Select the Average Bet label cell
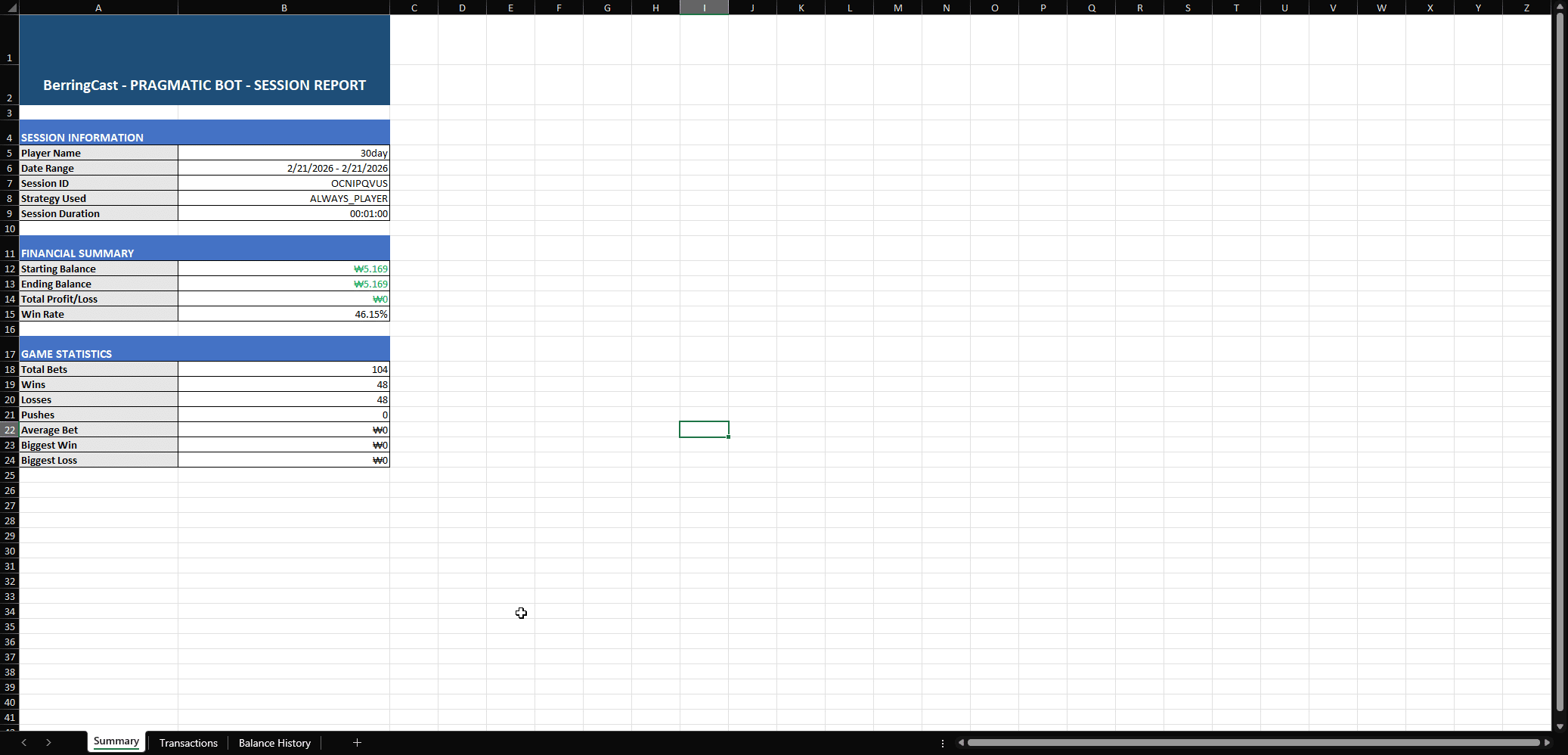The image size is (1568, 755). 99,430
